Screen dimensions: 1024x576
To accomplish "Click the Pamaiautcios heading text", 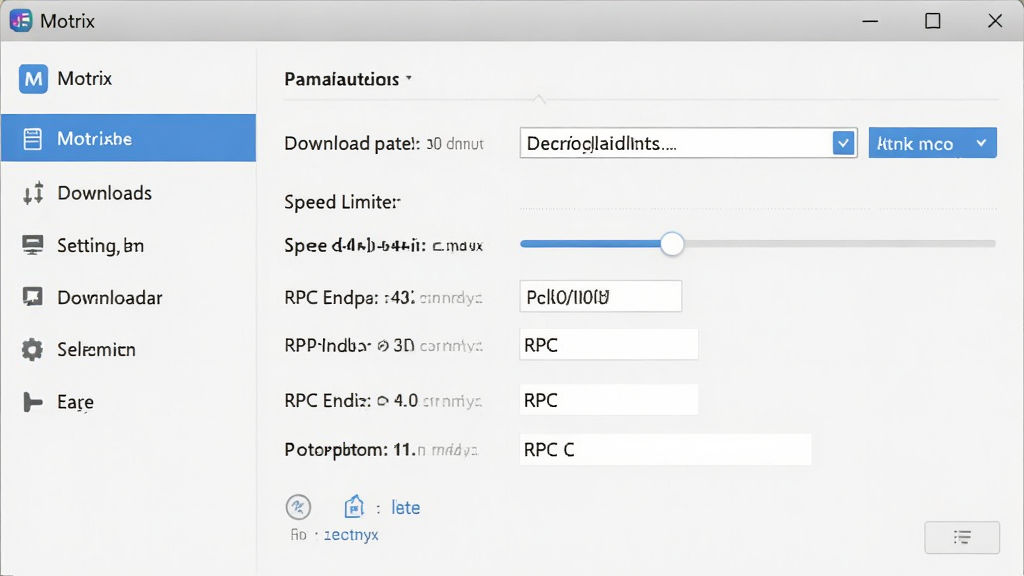I will click(x=342, y=79).
